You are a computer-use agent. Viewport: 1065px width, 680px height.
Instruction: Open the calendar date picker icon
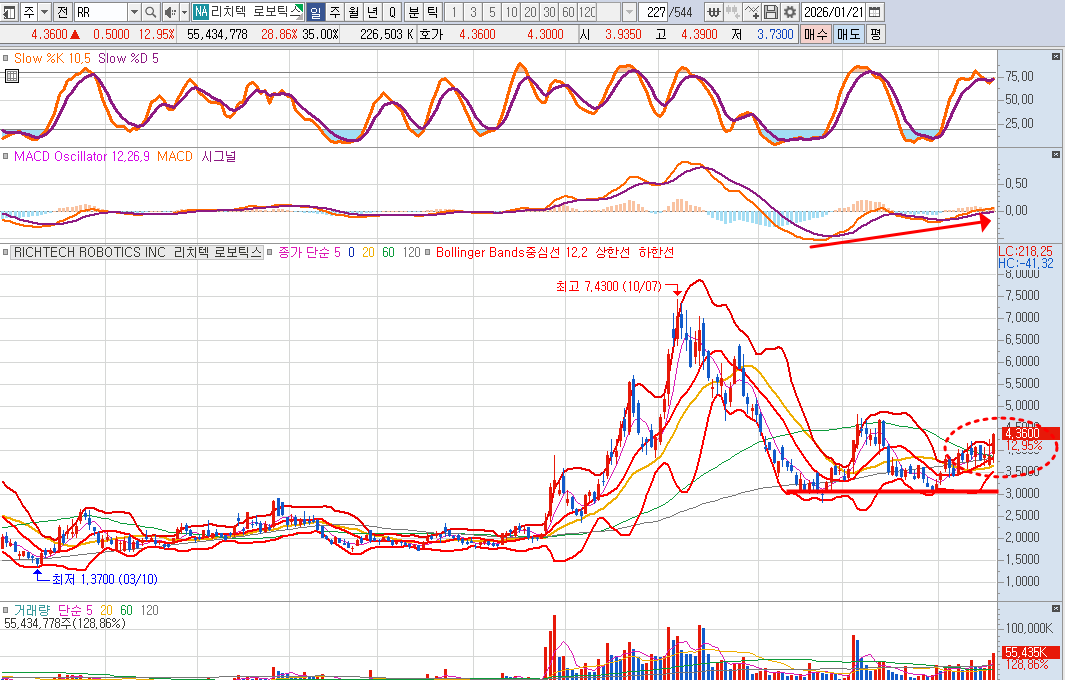coord(875,12)
